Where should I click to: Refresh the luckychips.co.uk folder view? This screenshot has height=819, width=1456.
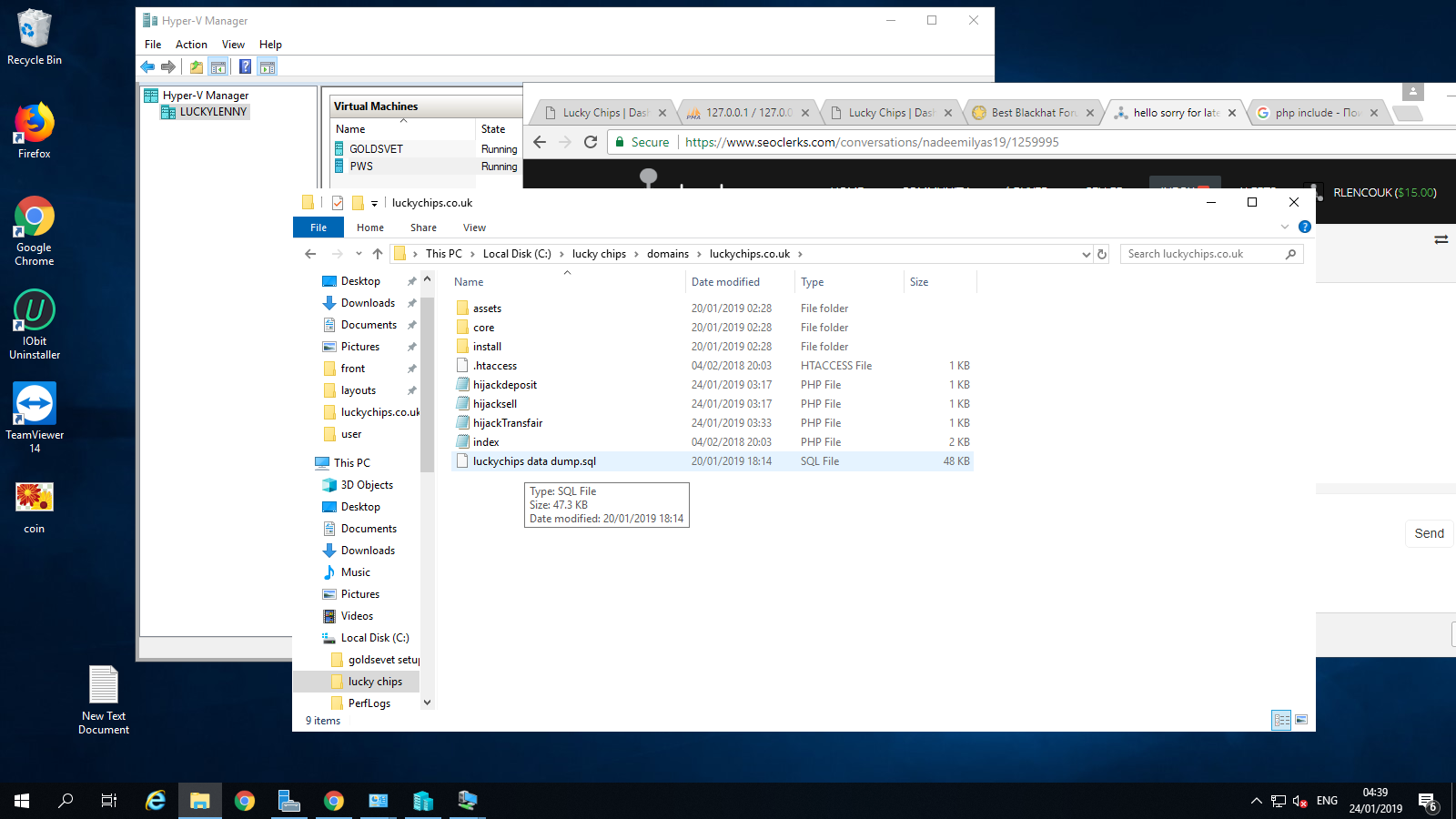(1102, 255)
